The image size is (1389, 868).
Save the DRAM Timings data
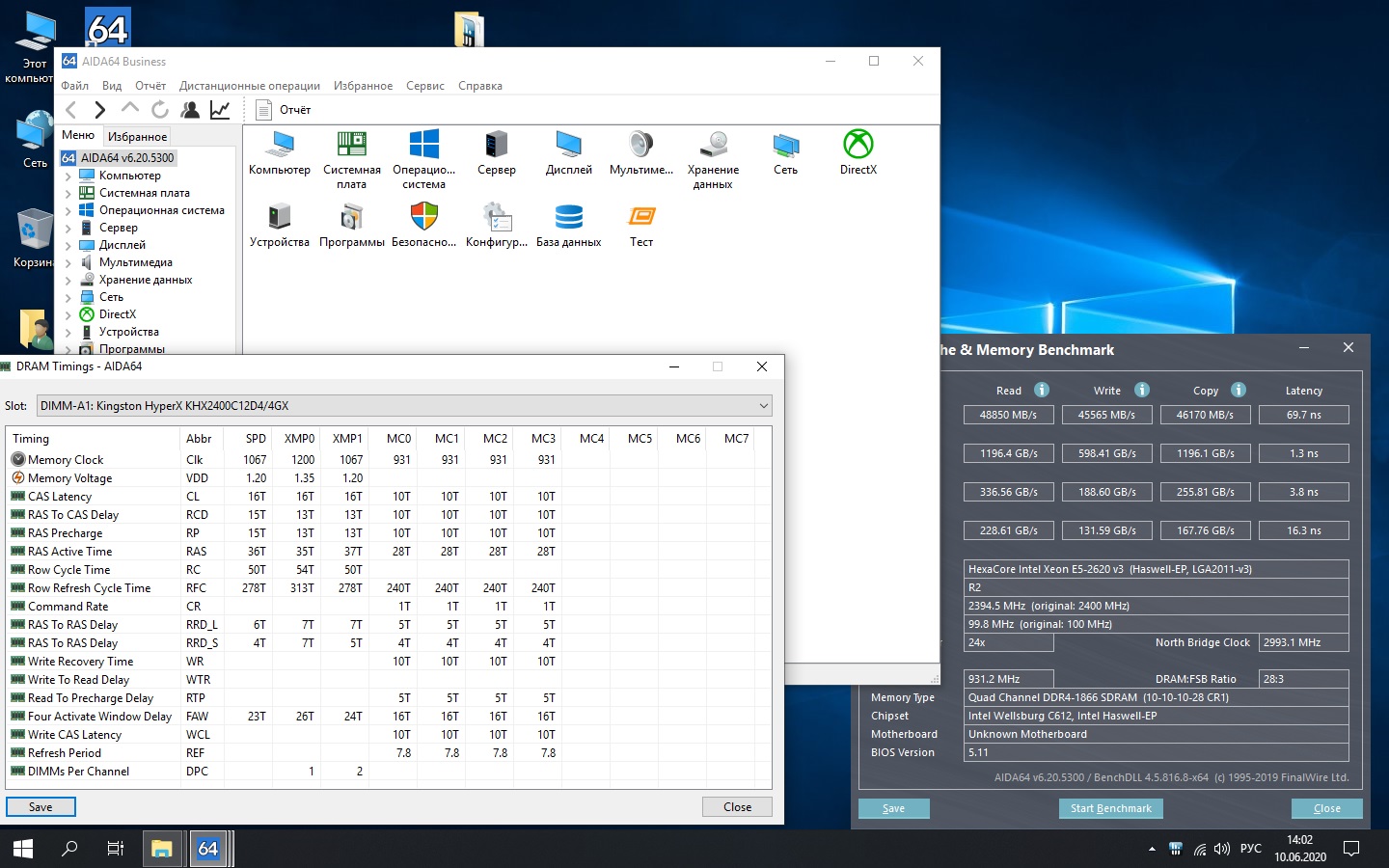click(x=41, y=807)
